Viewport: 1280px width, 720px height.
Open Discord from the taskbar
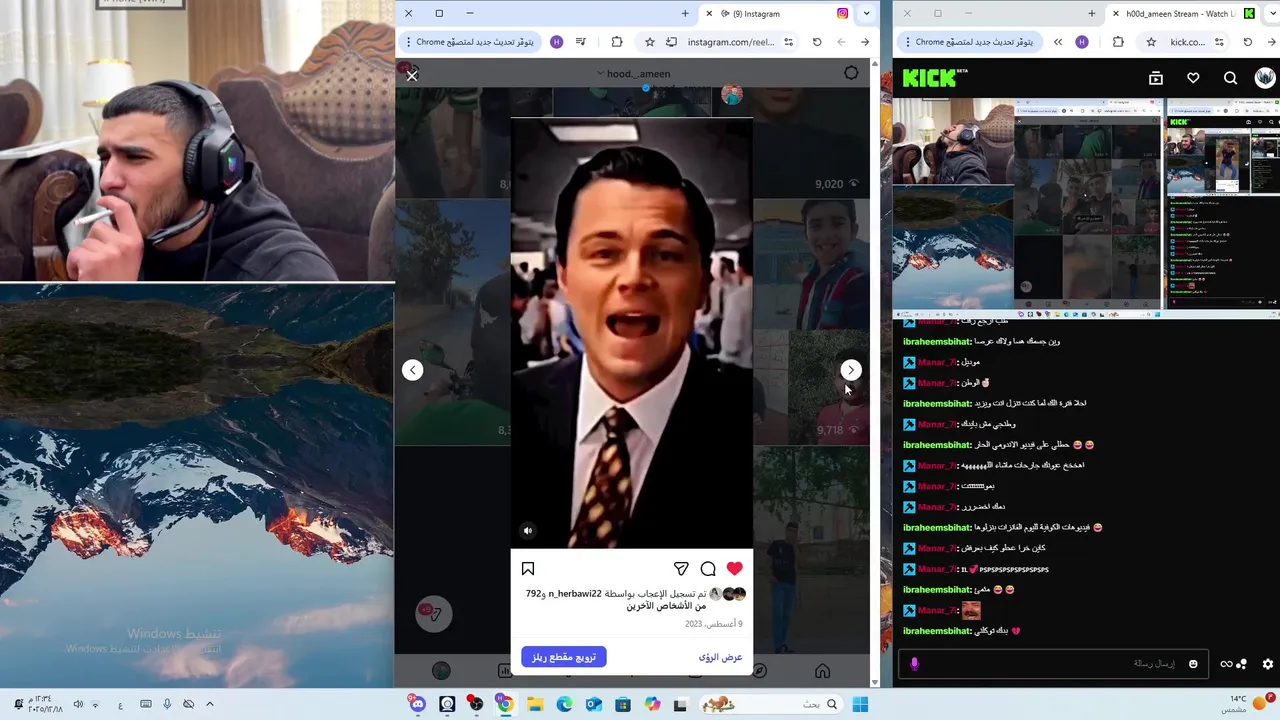point(418,704)
